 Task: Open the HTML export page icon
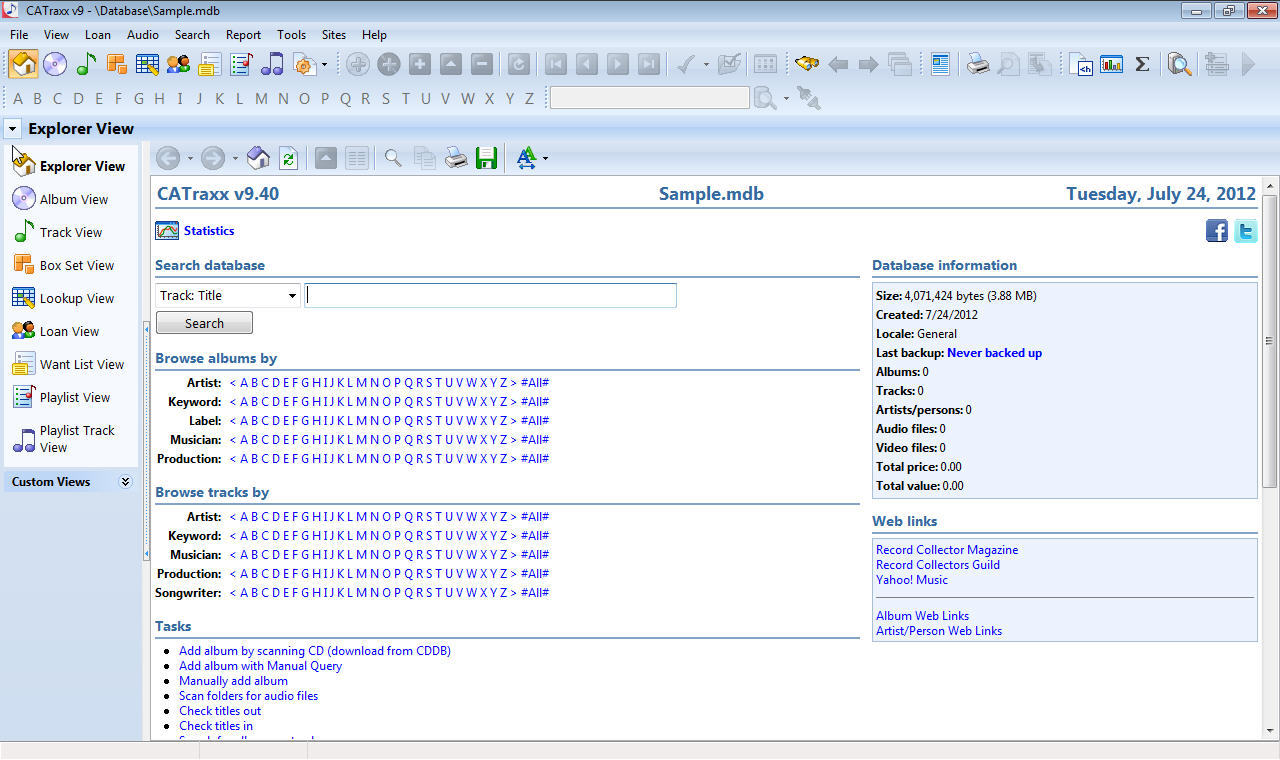point(1080,64)
